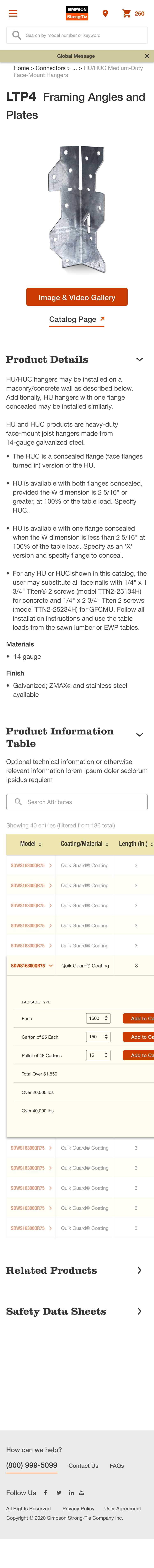
Task: Close the Global Message banner
Action: (x=147, y=56)
